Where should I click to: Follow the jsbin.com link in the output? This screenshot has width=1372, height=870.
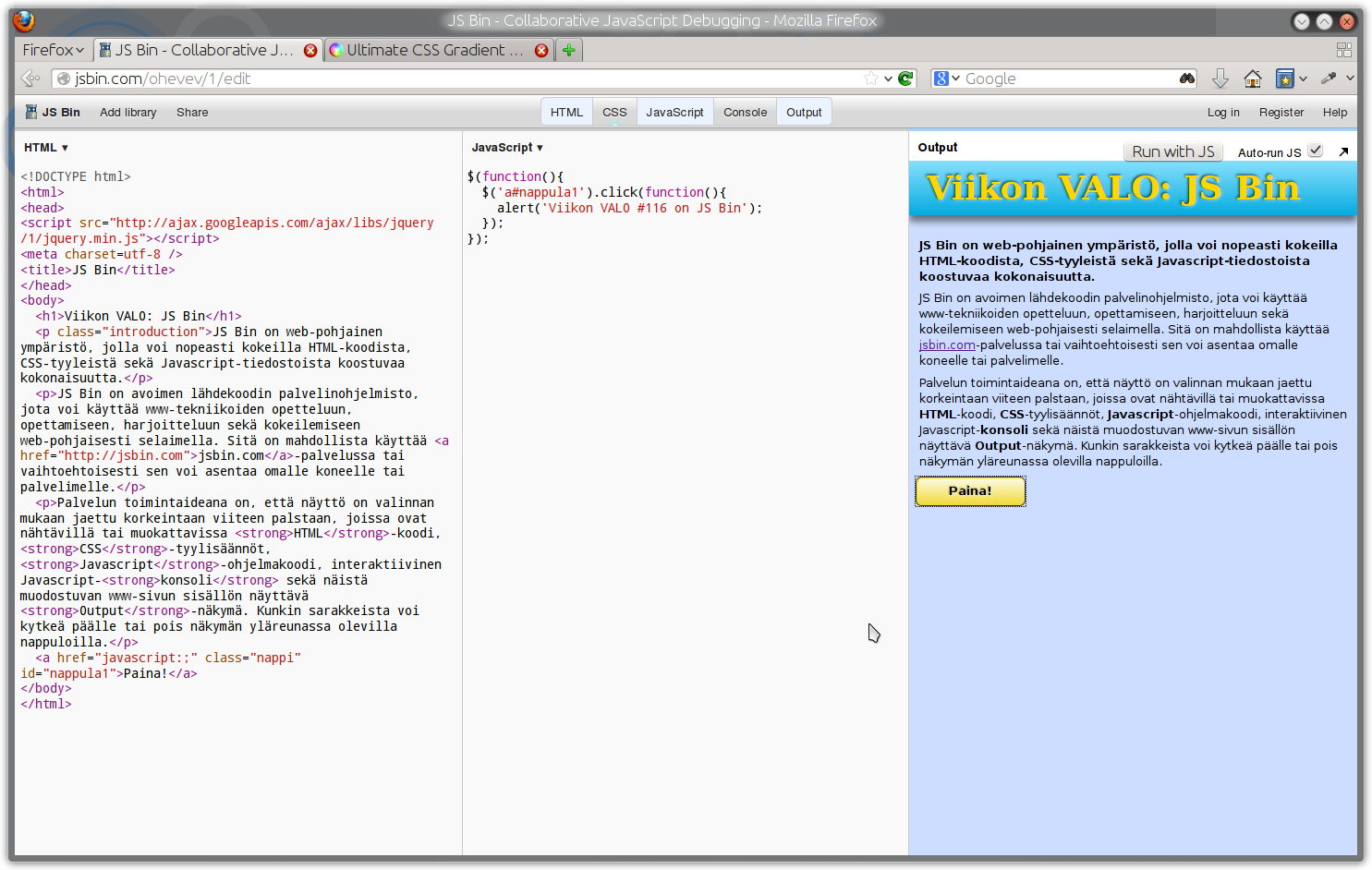(x=947, y=344)
